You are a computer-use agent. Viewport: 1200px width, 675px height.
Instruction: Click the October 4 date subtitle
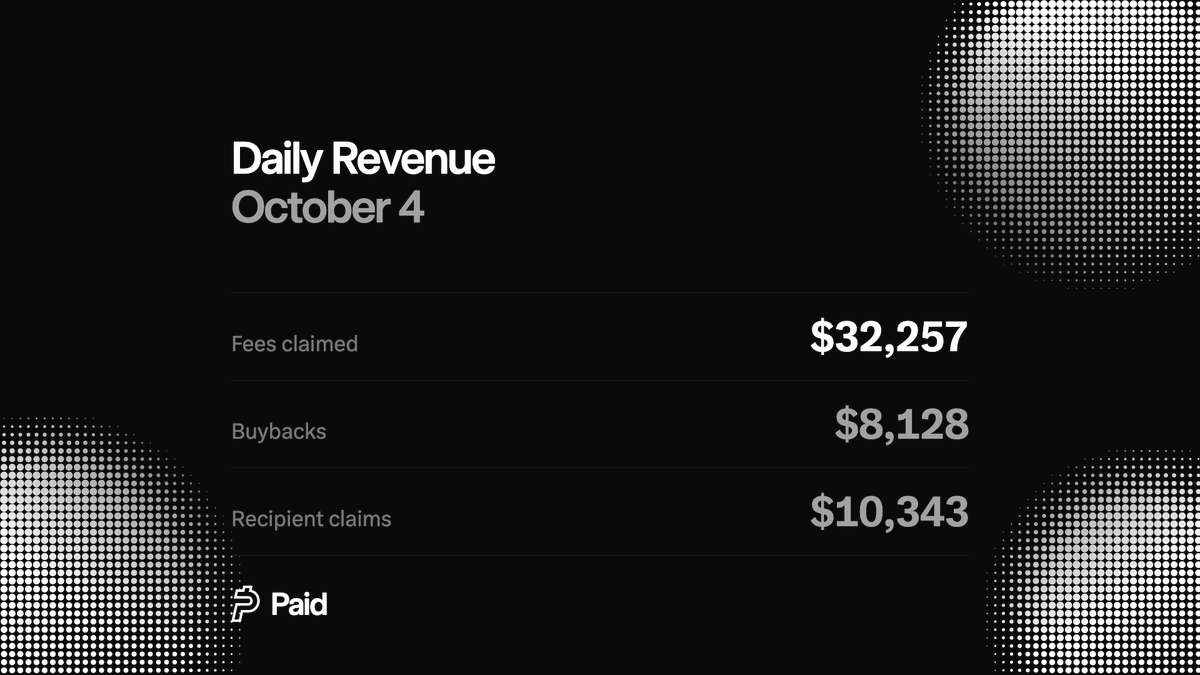[x=328, y=208]
